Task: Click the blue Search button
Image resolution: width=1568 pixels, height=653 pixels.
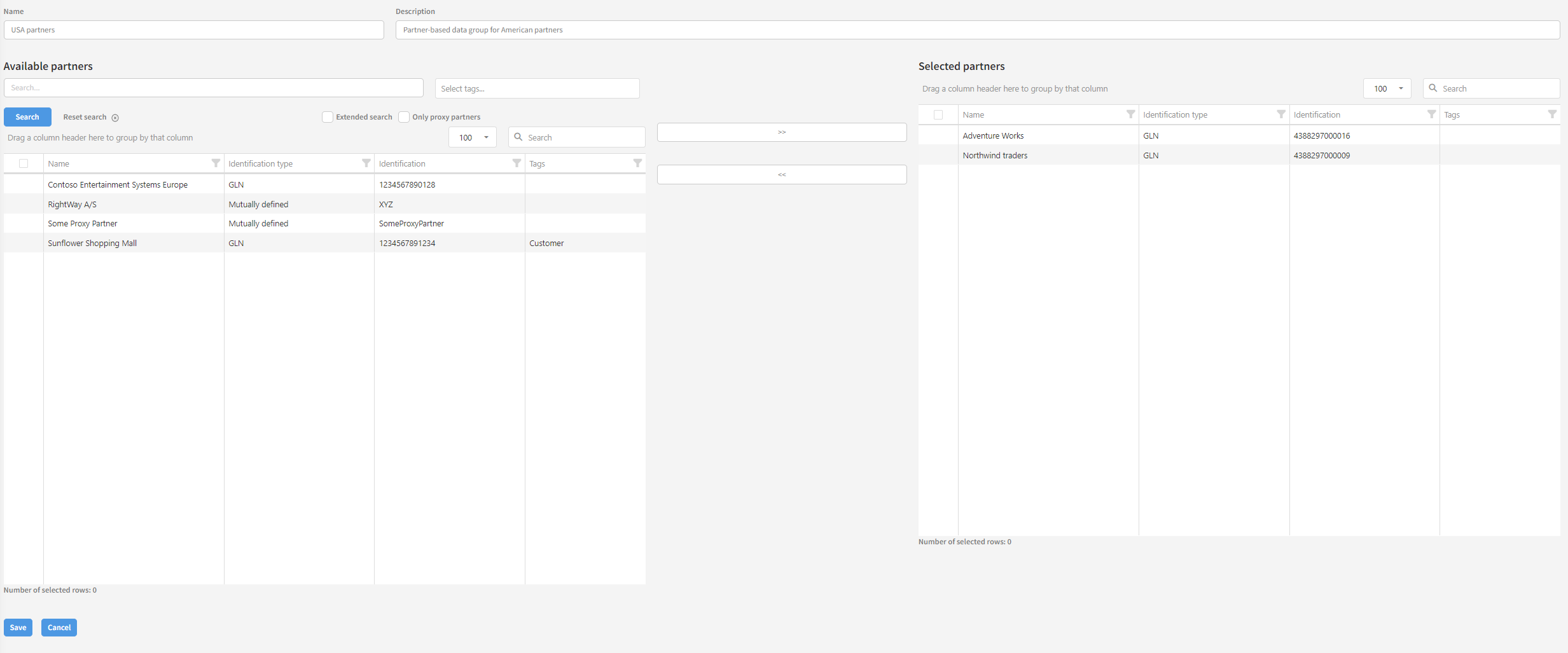Action: point(27,117)
